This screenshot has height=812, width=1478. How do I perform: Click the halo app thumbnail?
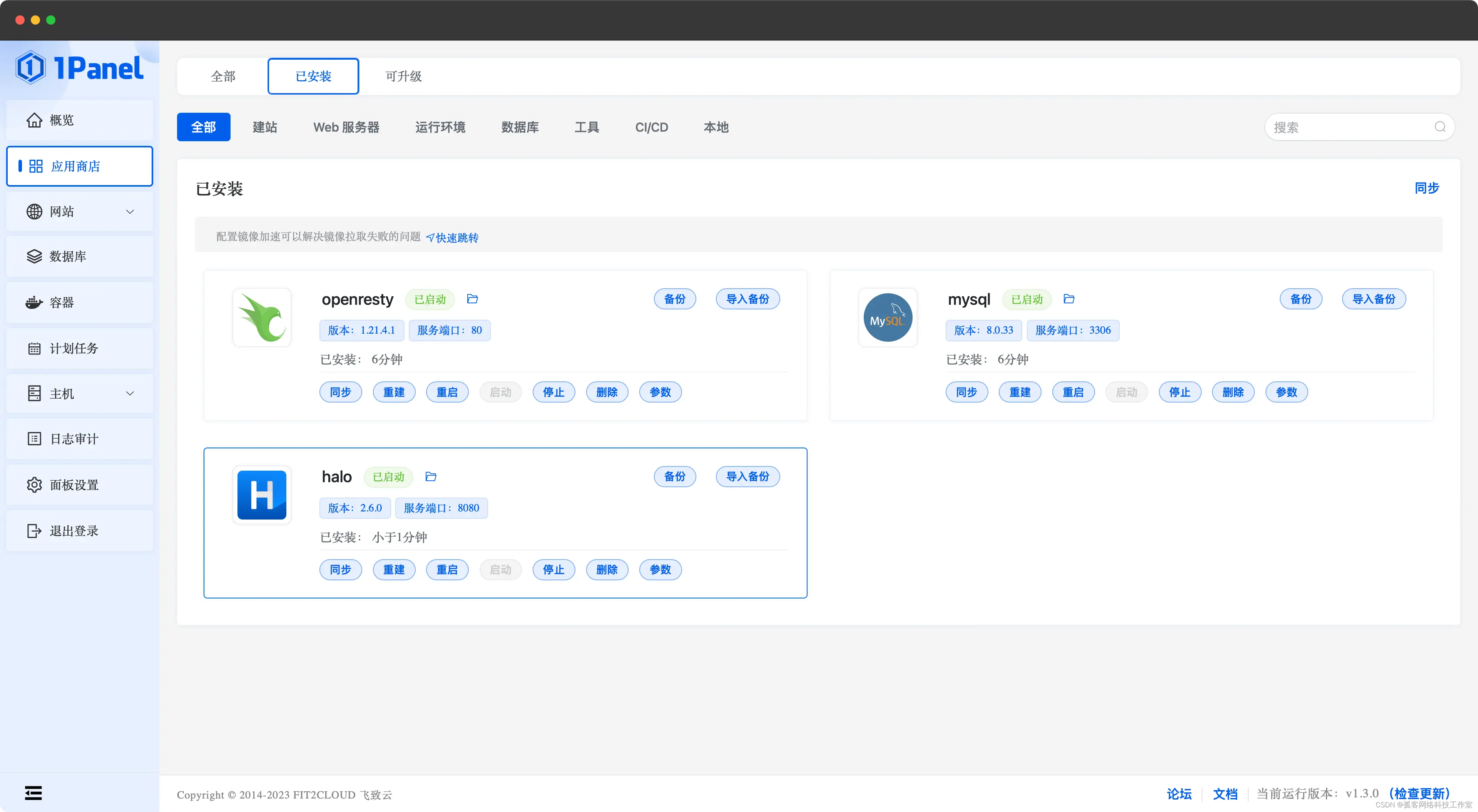click(262, 495)
